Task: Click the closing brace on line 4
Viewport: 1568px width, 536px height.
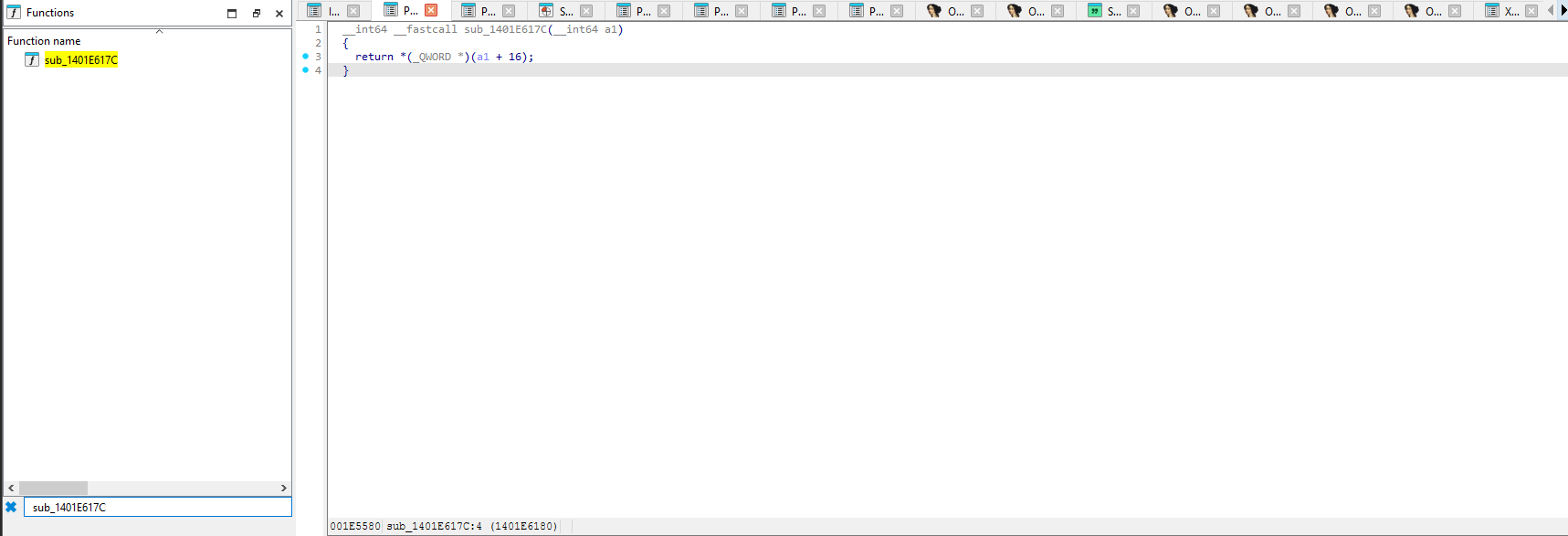Action: point(345,70)
